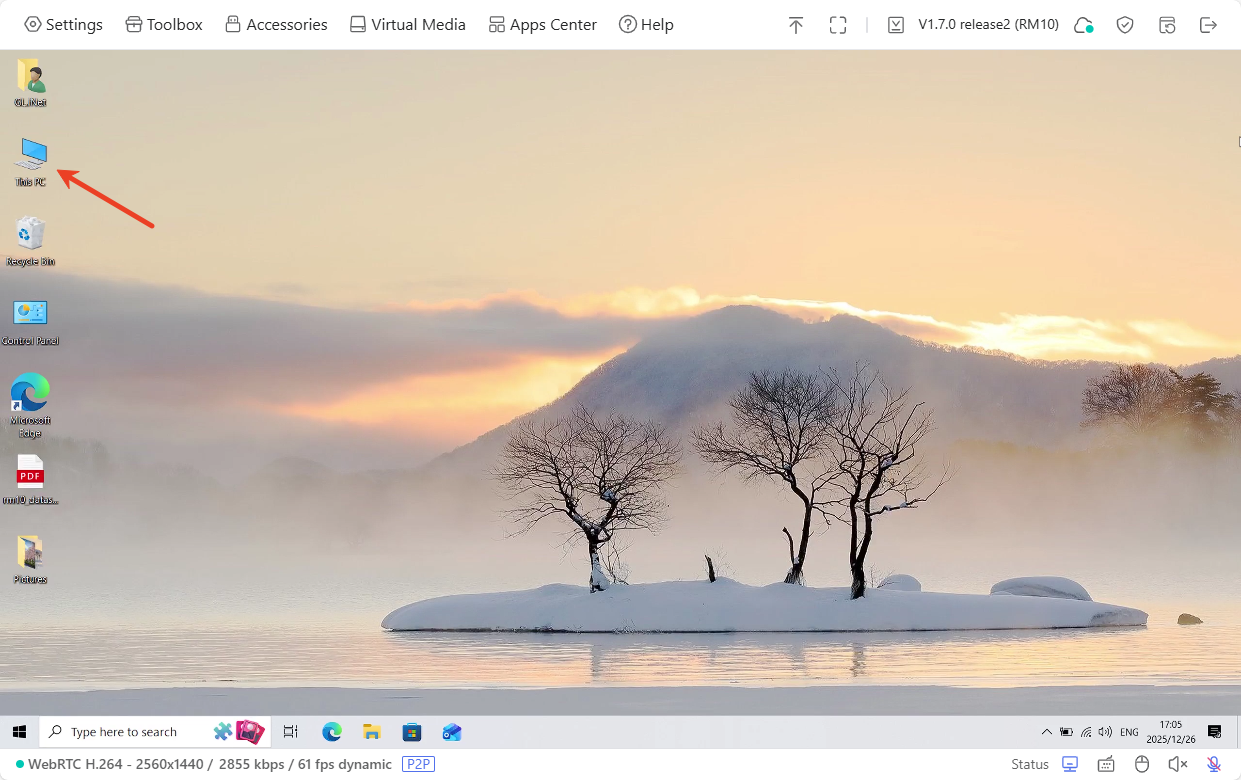Open the Settings menu
This screenshot has height=780, width=1241.
63,25
